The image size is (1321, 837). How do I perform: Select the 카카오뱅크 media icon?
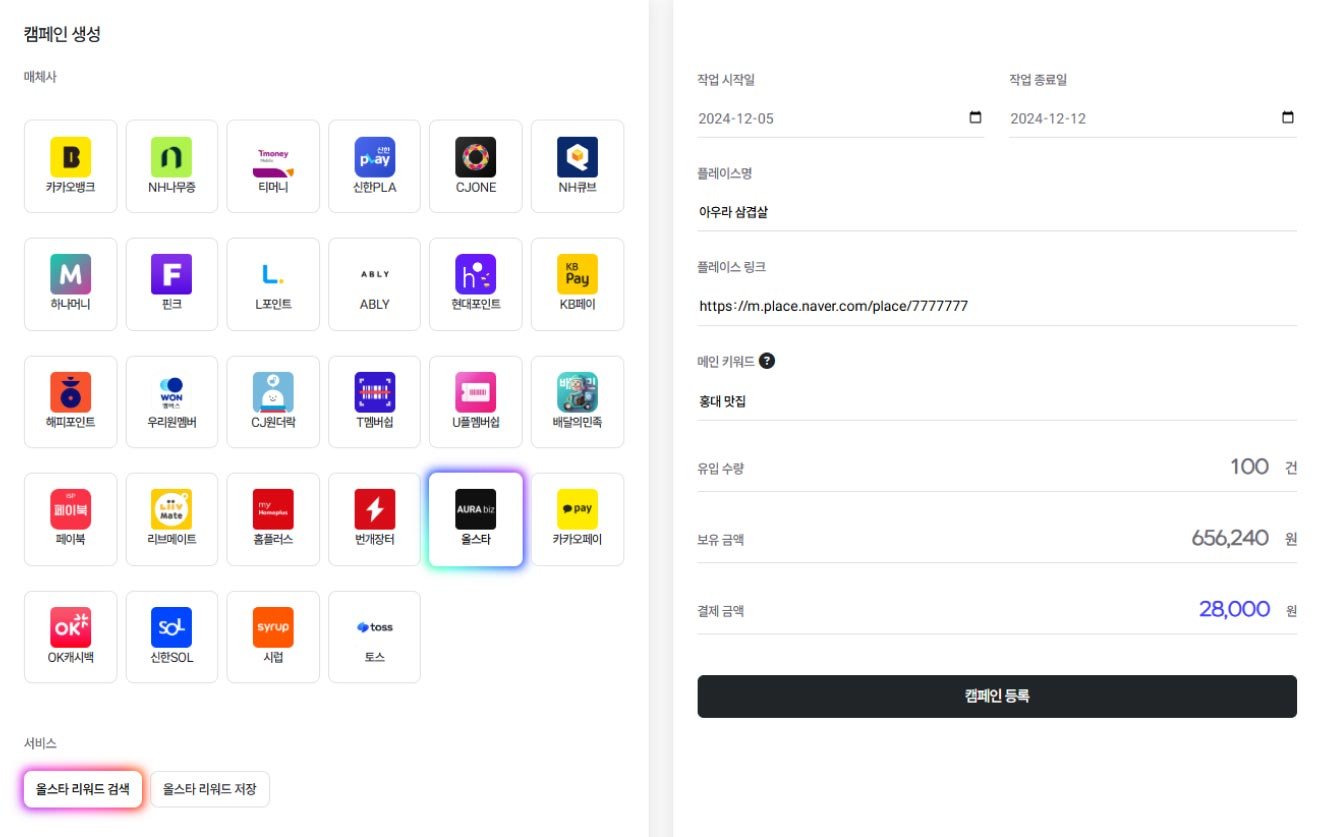click(70, 166)
